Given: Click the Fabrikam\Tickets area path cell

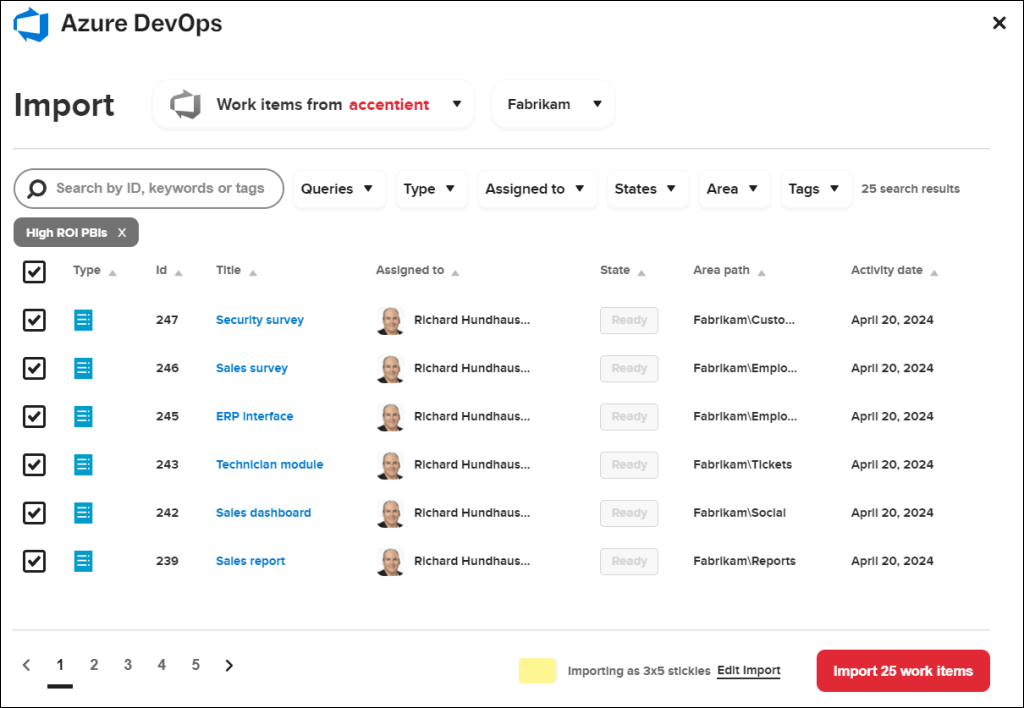Looking at the screenshot, I should tap(743, 465).
